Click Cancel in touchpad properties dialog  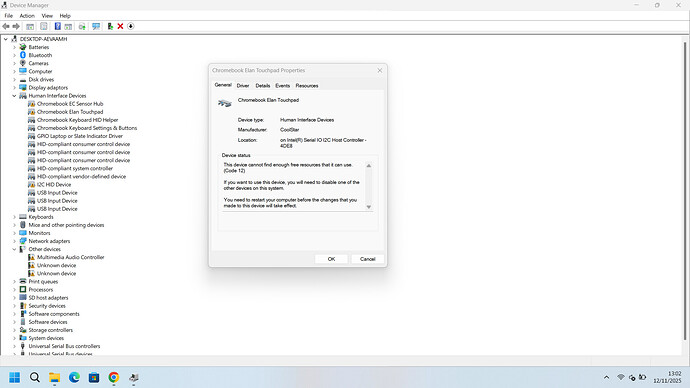coord(367,259)
